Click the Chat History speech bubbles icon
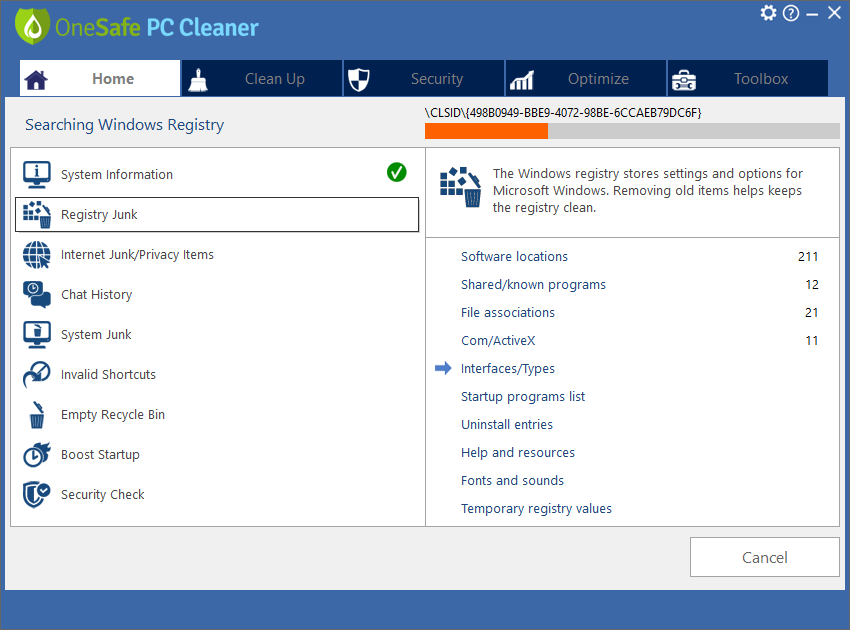The width and height of the screenshot is (850, 630). (37, 294)
